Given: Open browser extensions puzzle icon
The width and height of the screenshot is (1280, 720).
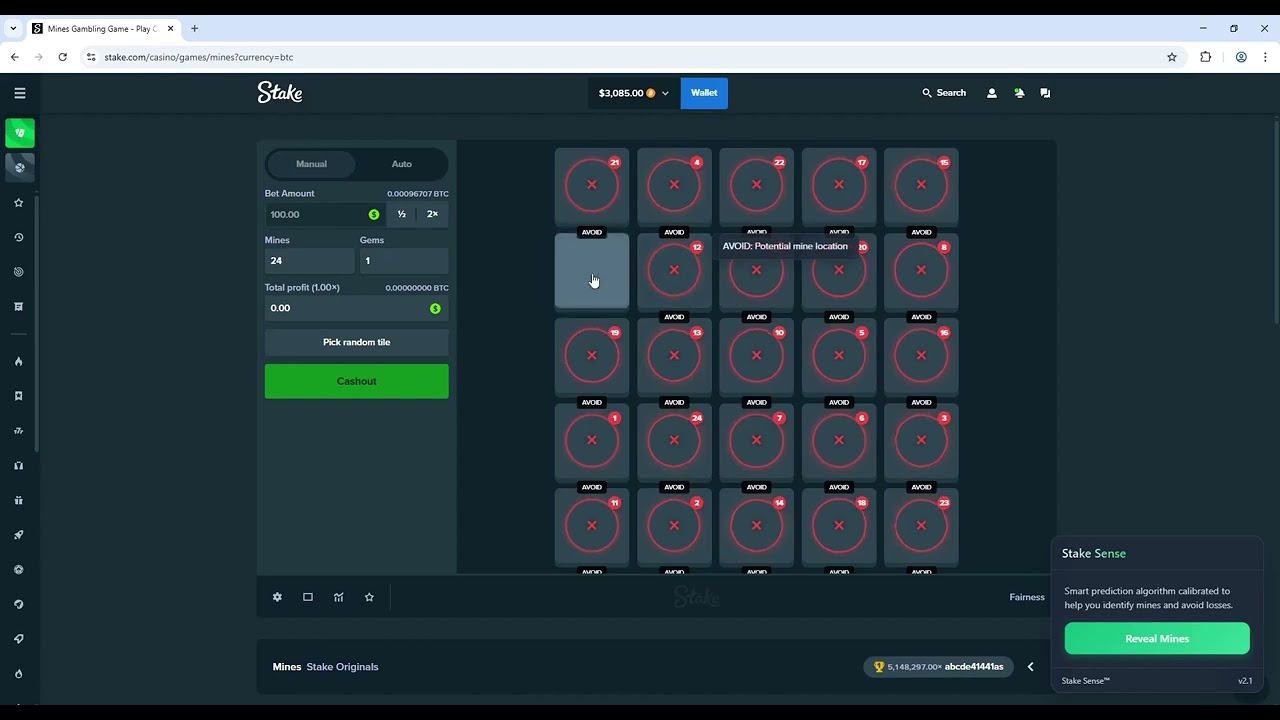Looking at the screenshot, I should 1205,57.
